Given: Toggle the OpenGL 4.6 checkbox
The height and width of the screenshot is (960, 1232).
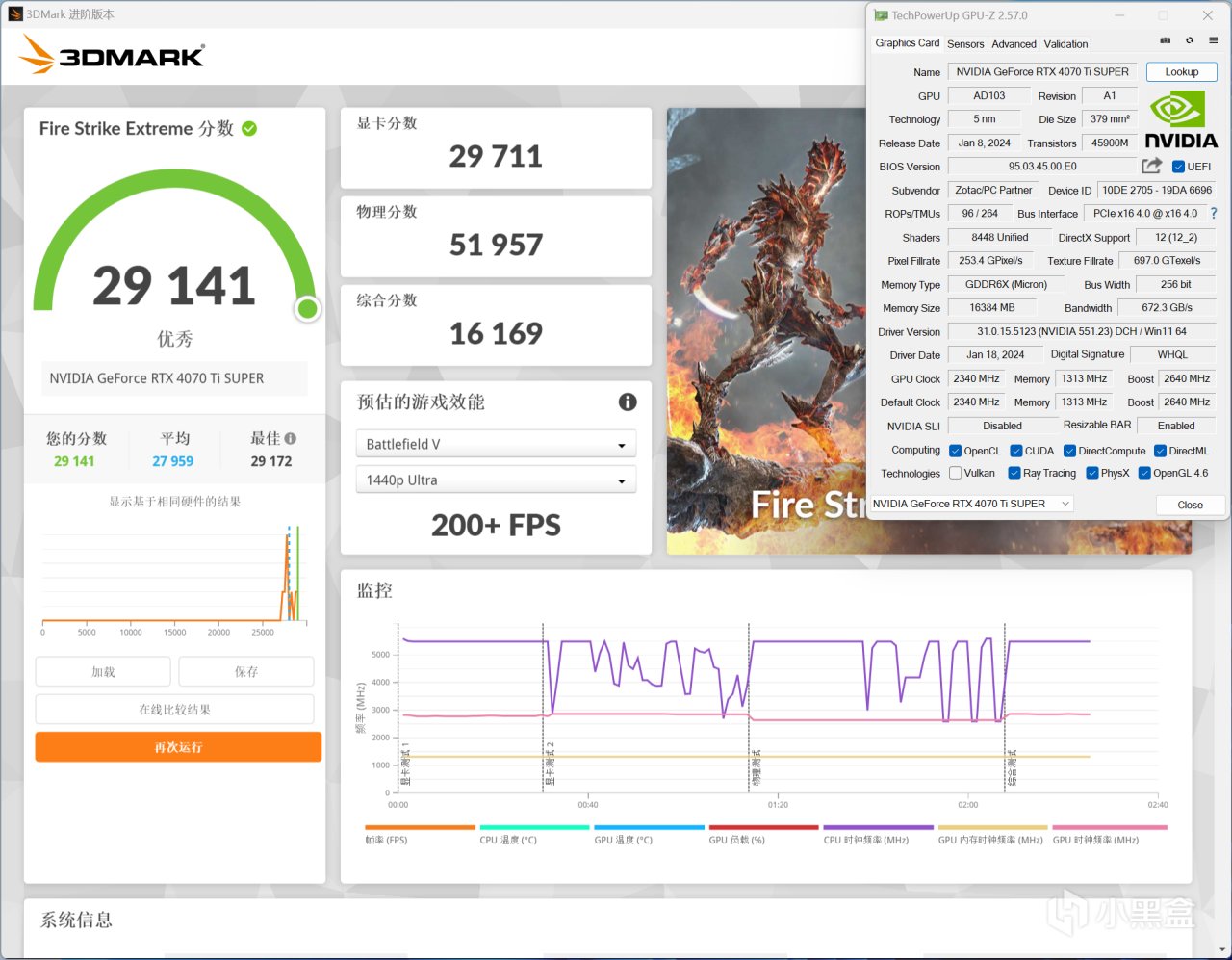Looking at the screenshot, I should (x=1144, y=473).
